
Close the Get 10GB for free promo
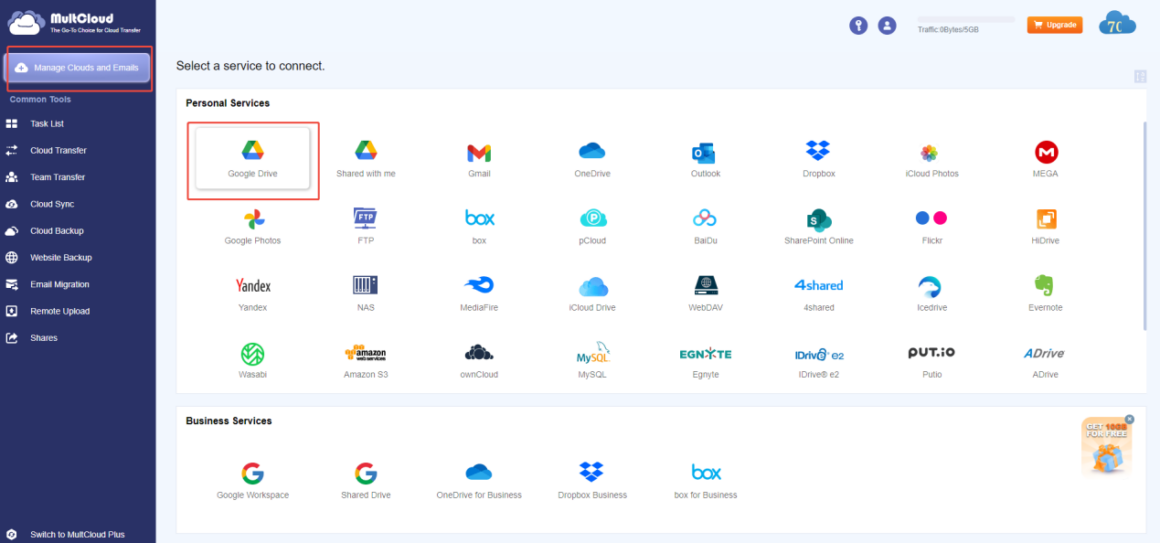tap(1129, 419)
